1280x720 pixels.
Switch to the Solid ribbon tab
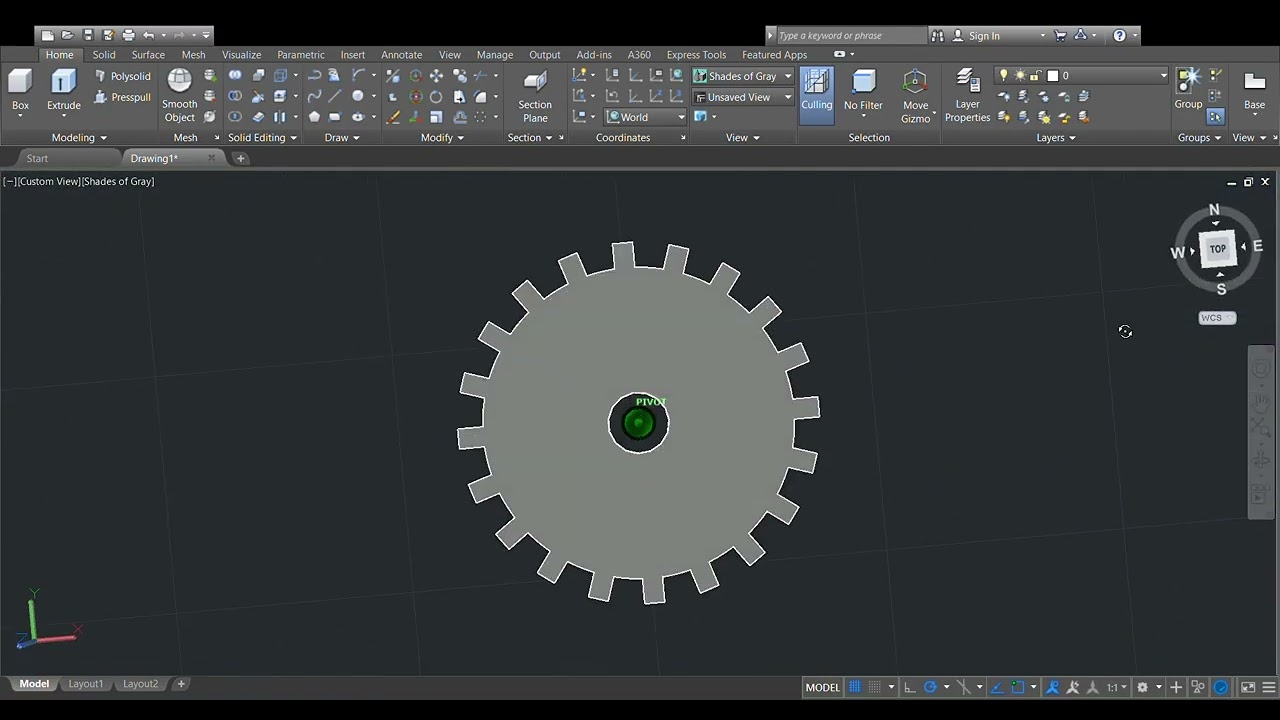[104, 55]
